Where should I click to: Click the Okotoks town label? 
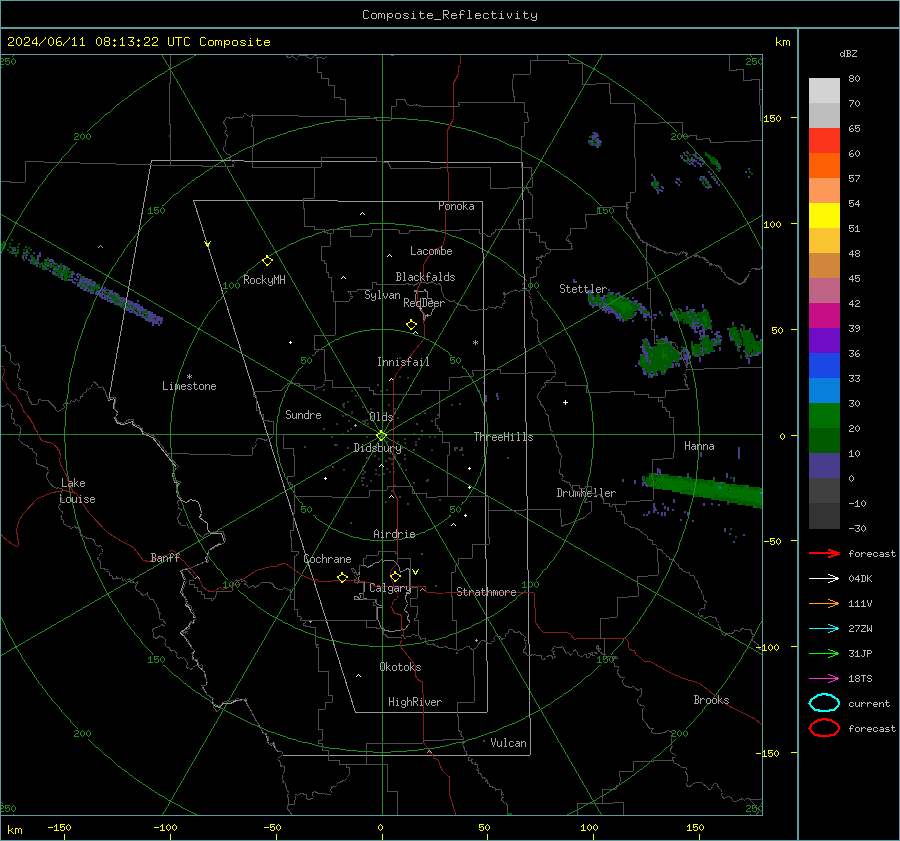pos(400,667)
